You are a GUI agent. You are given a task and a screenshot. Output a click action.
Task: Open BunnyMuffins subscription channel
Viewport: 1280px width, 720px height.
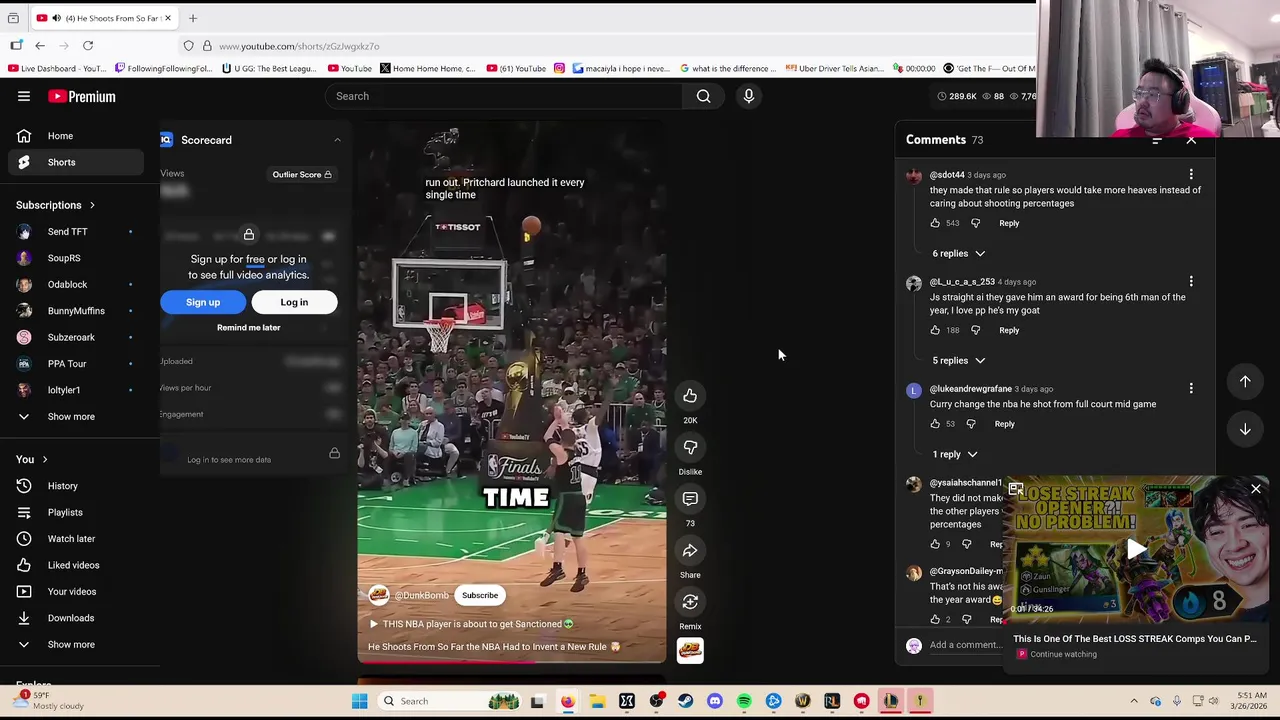(x=76, y=311)
